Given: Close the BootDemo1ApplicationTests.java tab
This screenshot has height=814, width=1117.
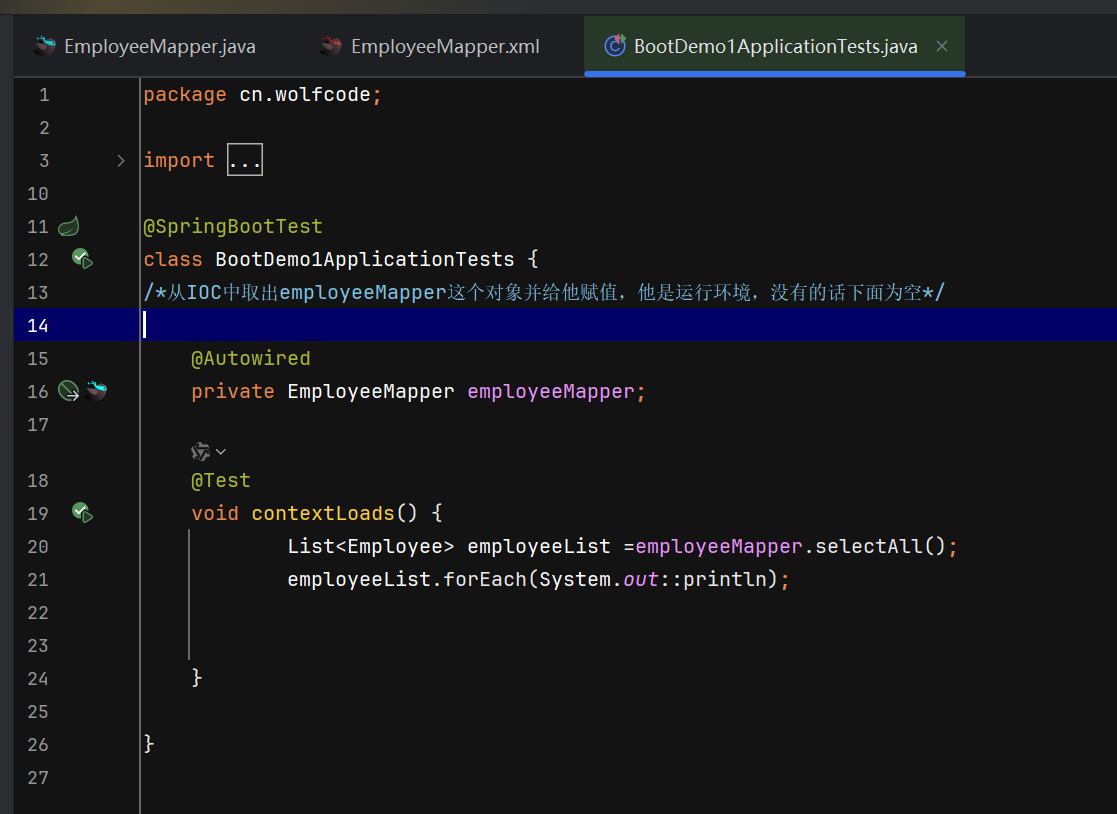Looking at the screenshot, I should pyautogui.click(x=942, y=46).
